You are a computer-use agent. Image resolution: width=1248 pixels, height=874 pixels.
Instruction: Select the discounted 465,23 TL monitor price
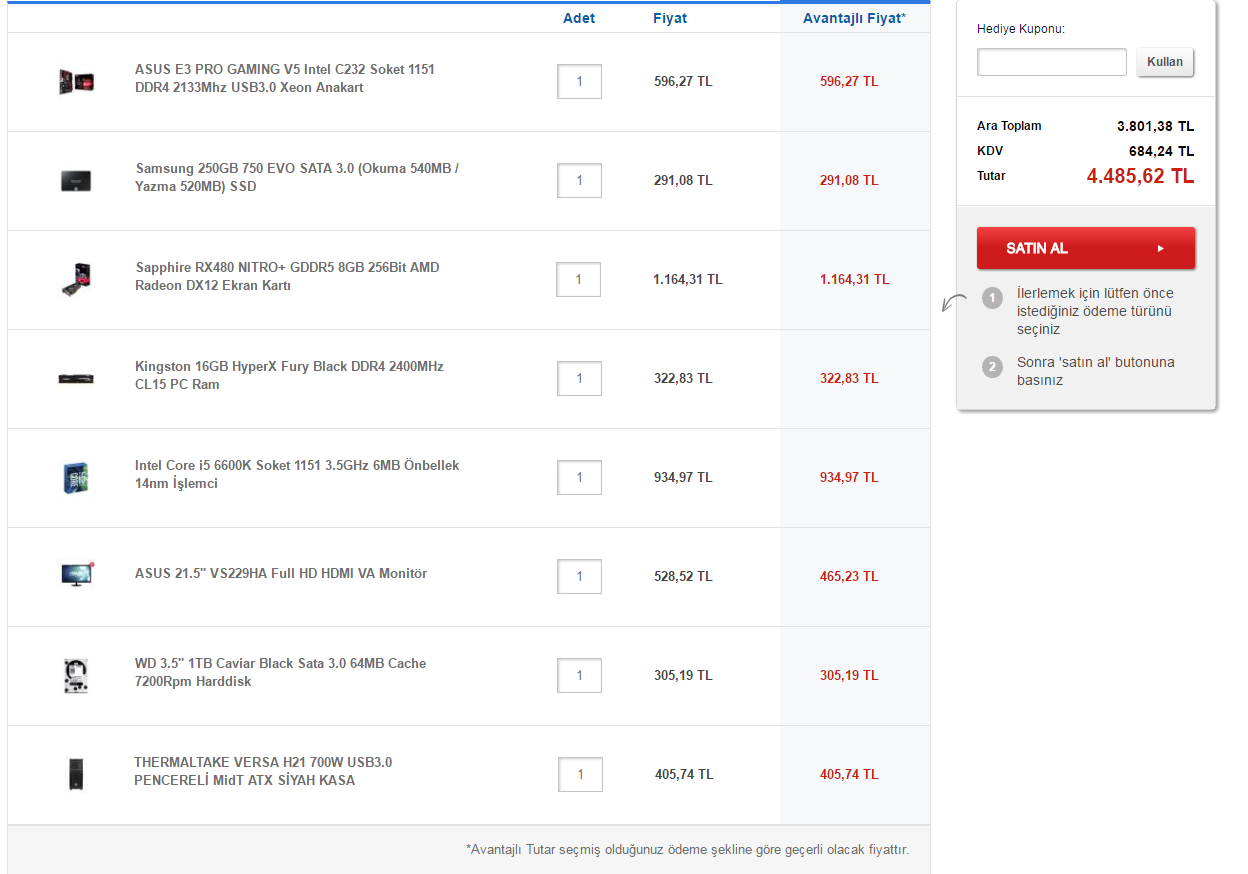849,576
